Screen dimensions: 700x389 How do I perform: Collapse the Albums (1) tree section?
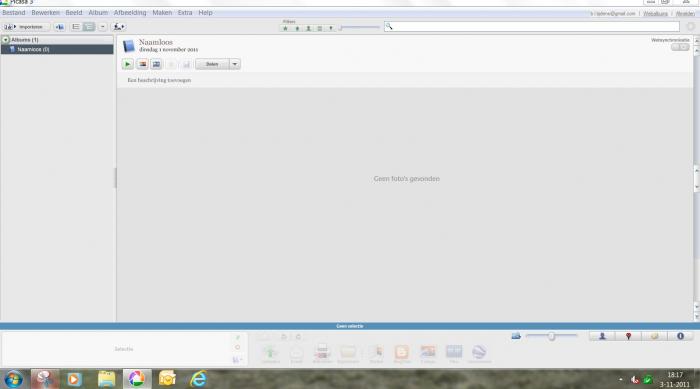coord(6,40)
